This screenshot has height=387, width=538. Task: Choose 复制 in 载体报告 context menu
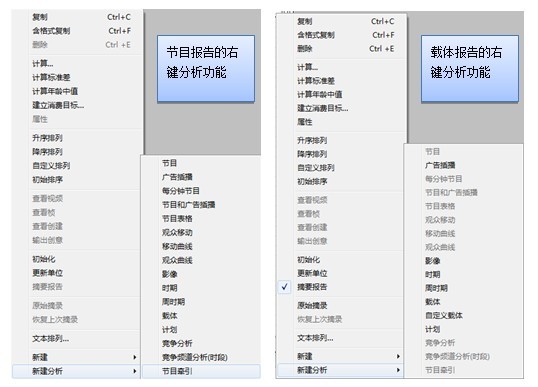305,21
